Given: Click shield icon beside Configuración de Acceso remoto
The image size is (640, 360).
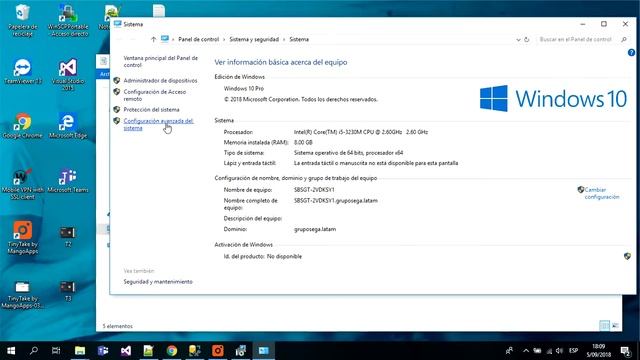Looking at the screenshot, I should [x=117, y=92].
